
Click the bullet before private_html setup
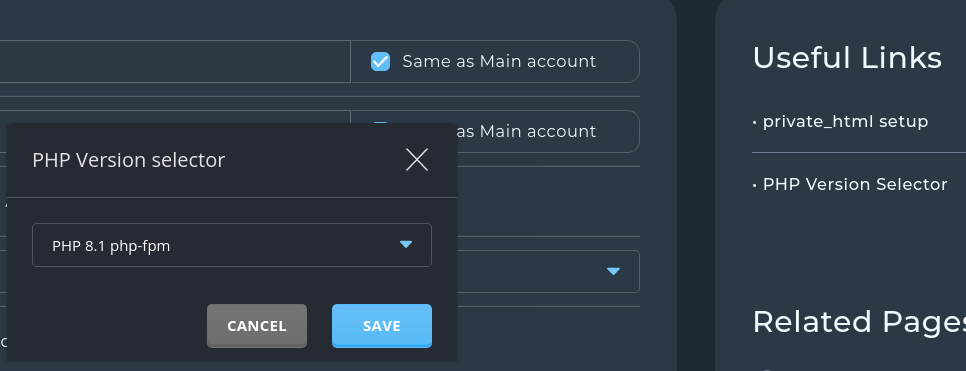coord(755,122)
